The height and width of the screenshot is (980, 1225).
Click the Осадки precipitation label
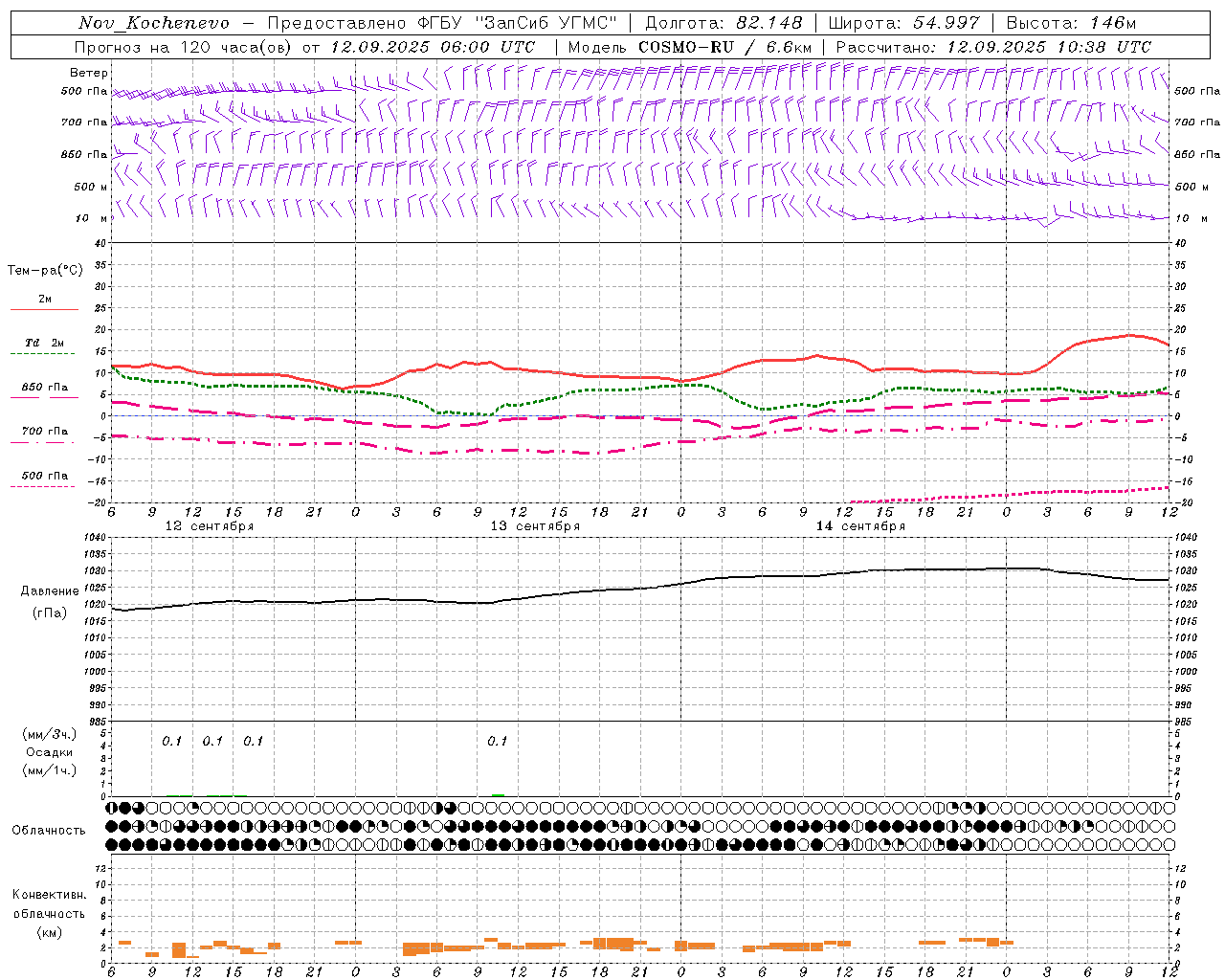(x=49, y=752)
